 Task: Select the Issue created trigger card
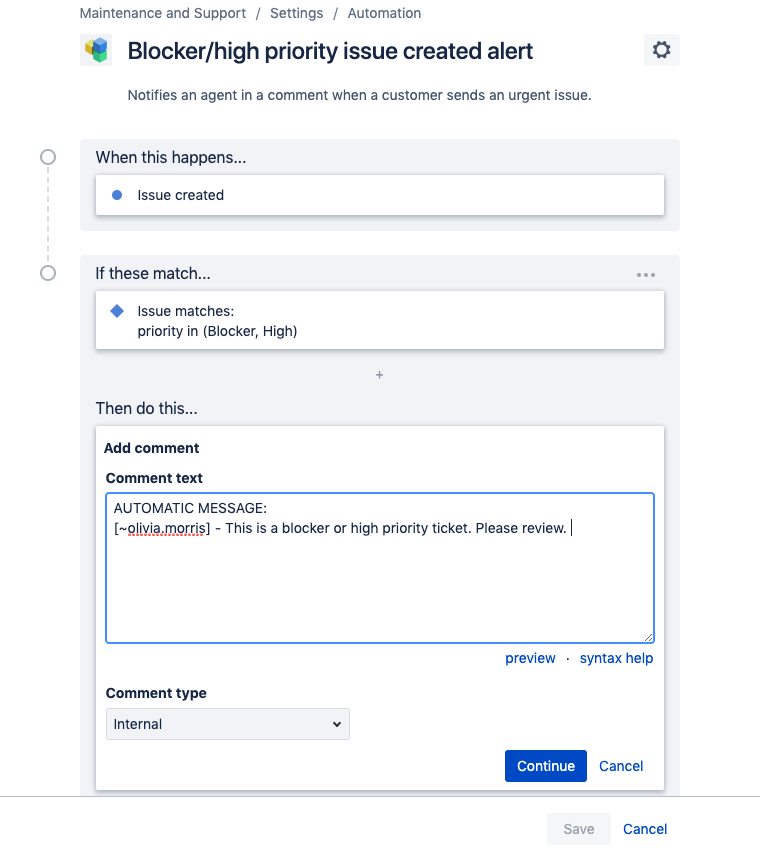[380, 195]
